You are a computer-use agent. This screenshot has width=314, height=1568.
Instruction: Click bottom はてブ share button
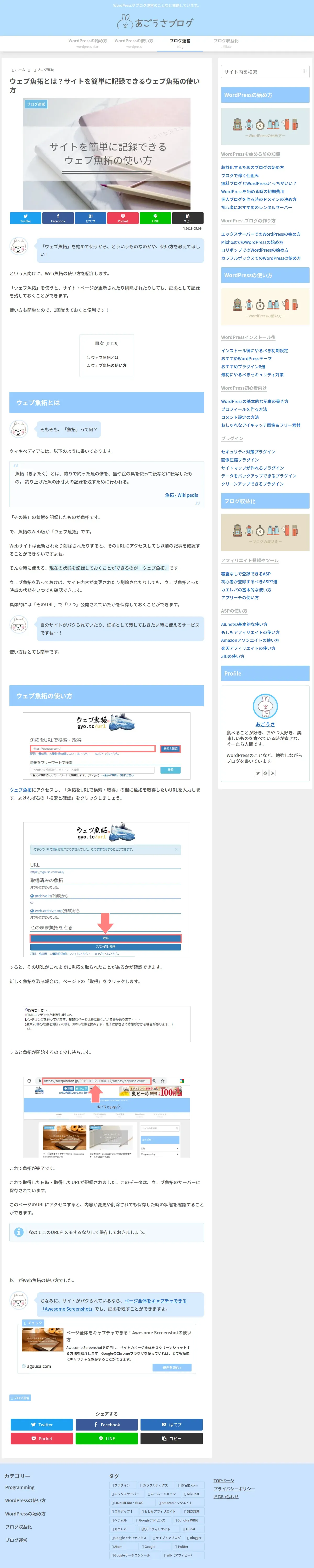(171, 1425)
